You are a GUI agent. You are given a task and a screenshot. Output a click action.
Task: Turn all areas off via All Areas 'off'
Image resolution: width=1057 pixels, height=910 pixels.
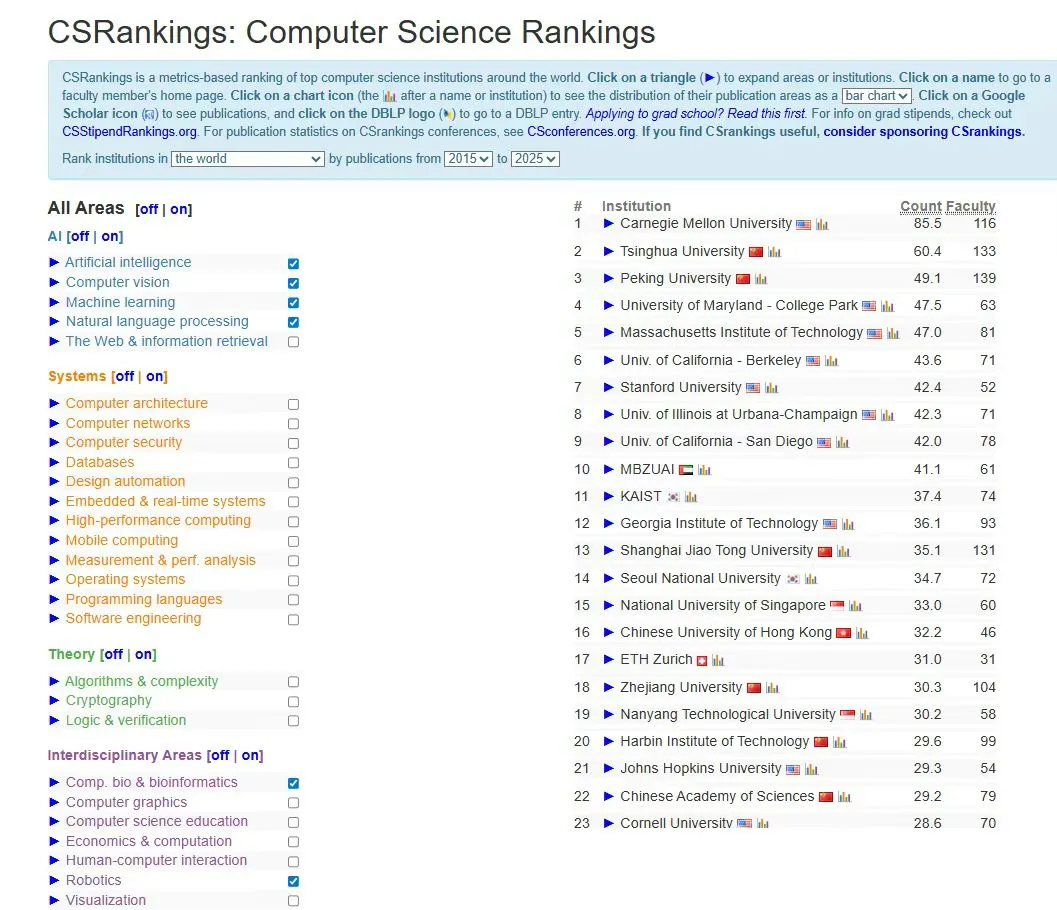click(149, 210)
